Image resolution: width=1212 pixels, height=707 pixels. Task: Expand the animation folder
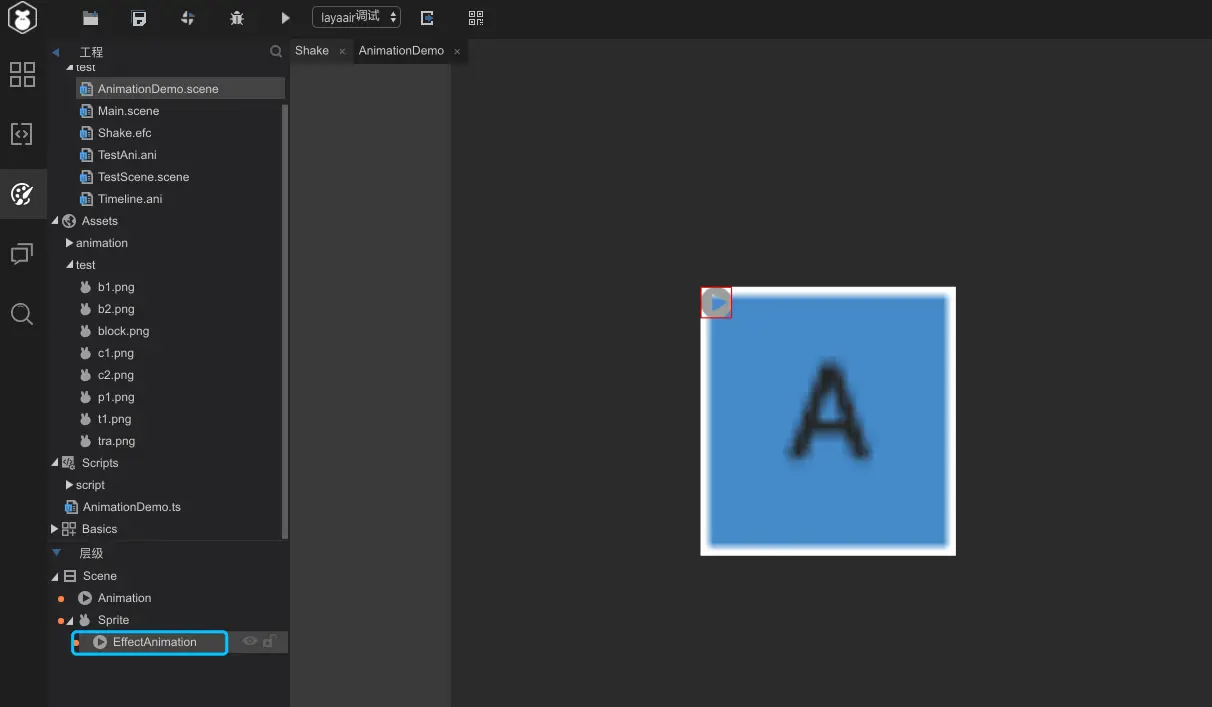[x=69, y=243]
